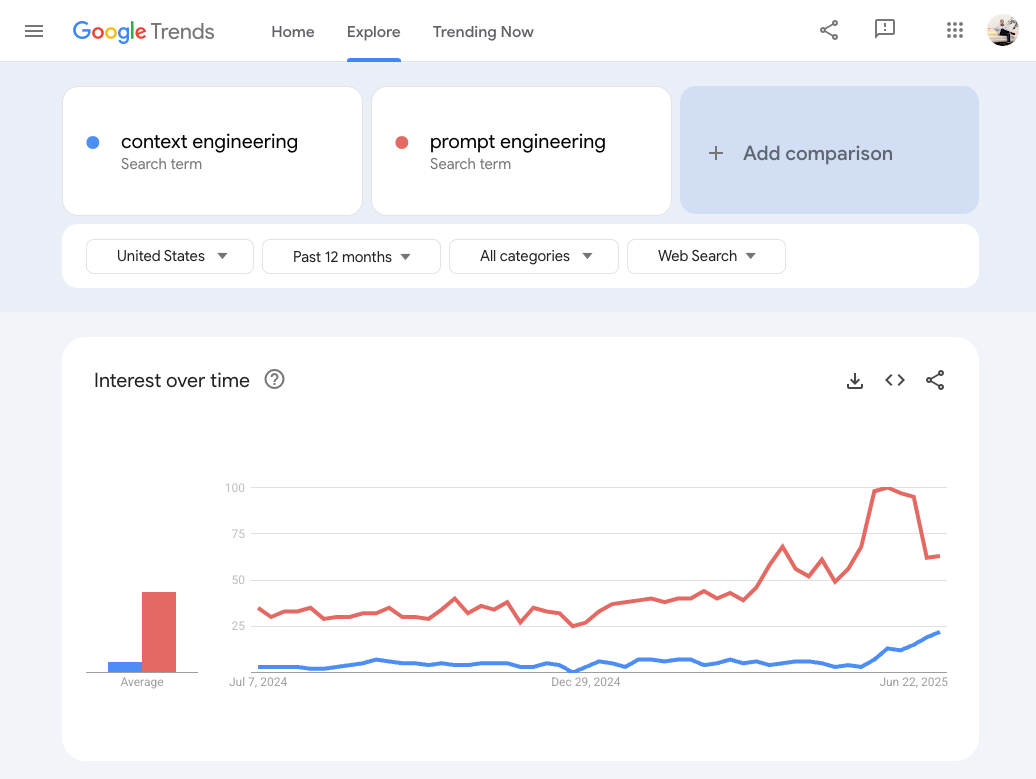Switch to the Trending Now tab
1036x779 pixels.
point(483,32)
